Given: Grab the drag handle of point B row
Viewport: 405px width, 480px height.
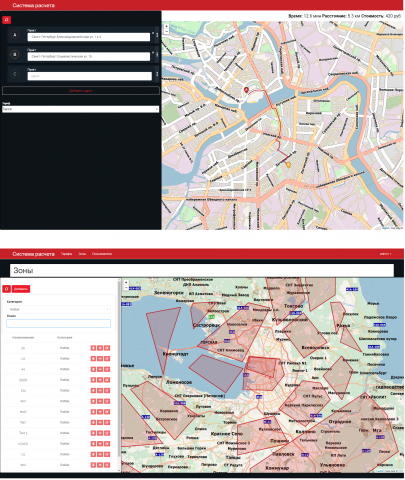Looking at the screenshot, I should click(157, 54).
